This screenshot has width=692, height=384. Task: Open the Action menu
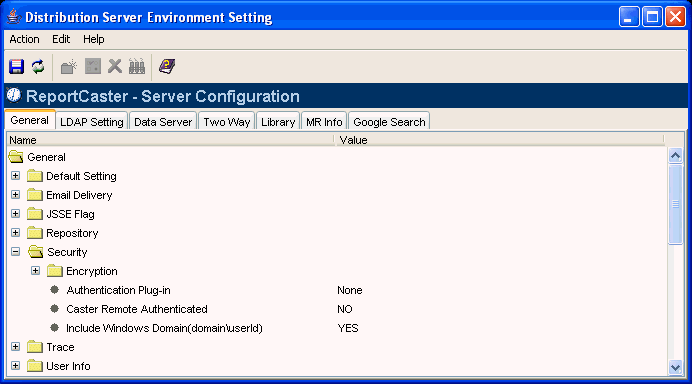coord(24,39)
